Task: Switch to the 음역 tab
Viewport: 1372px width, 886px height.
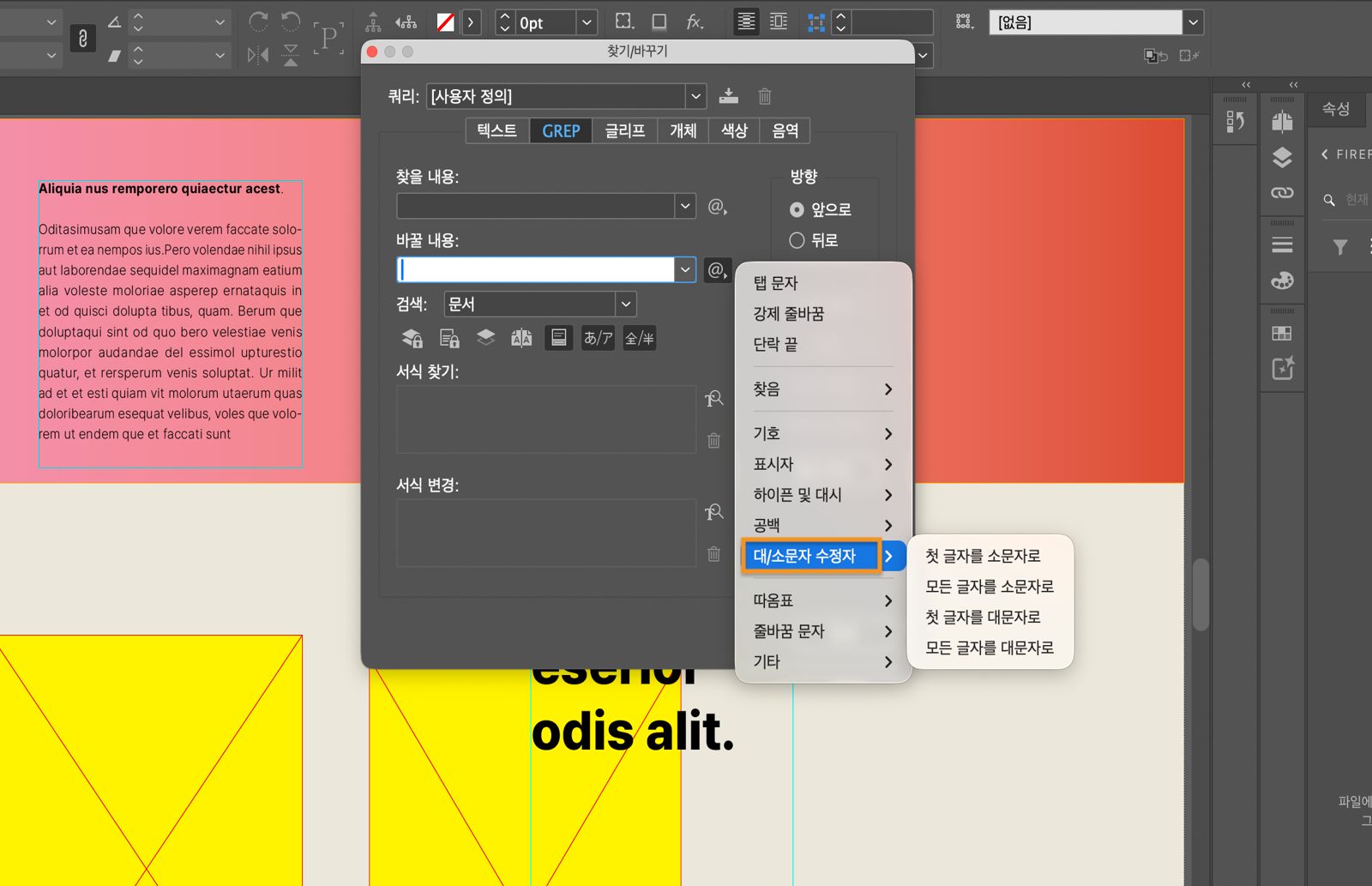Action: point(785,130)
